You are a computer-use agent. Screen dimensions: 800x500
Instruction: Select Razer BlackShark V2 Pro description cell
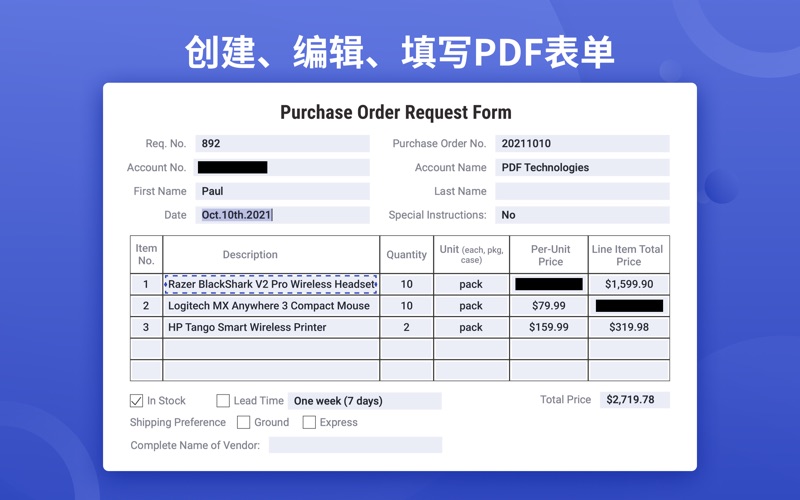point(271,284)
